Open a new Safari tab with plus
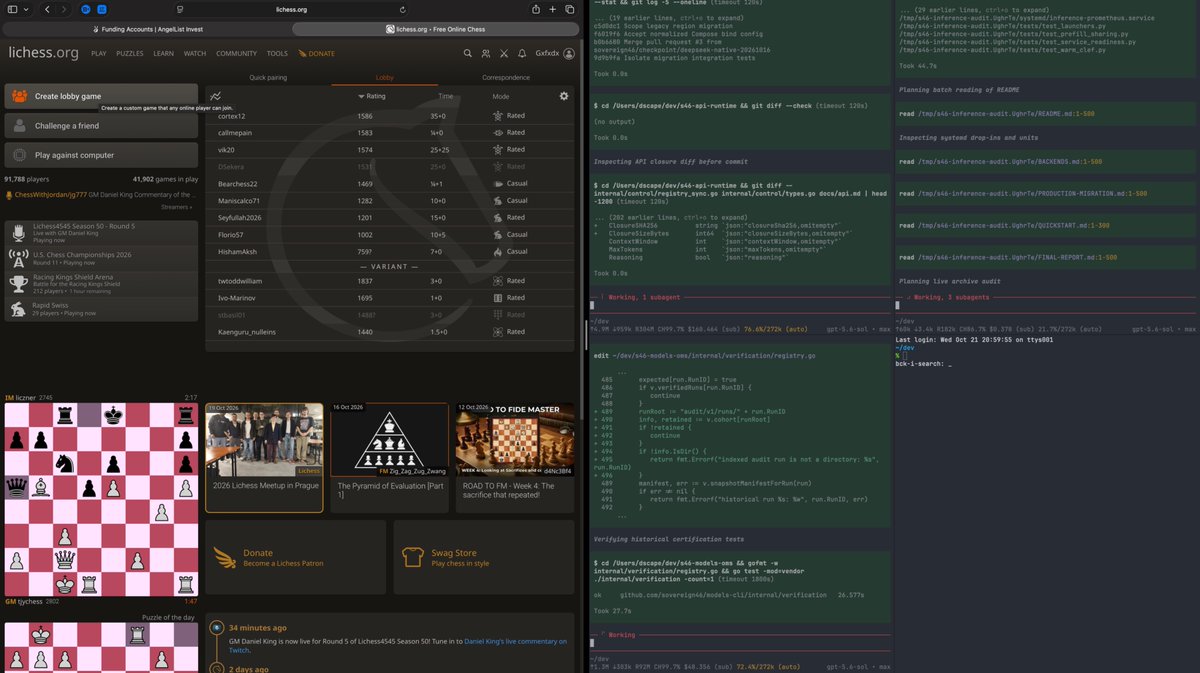The image size is (1200, 673). (x=553, y=9)
